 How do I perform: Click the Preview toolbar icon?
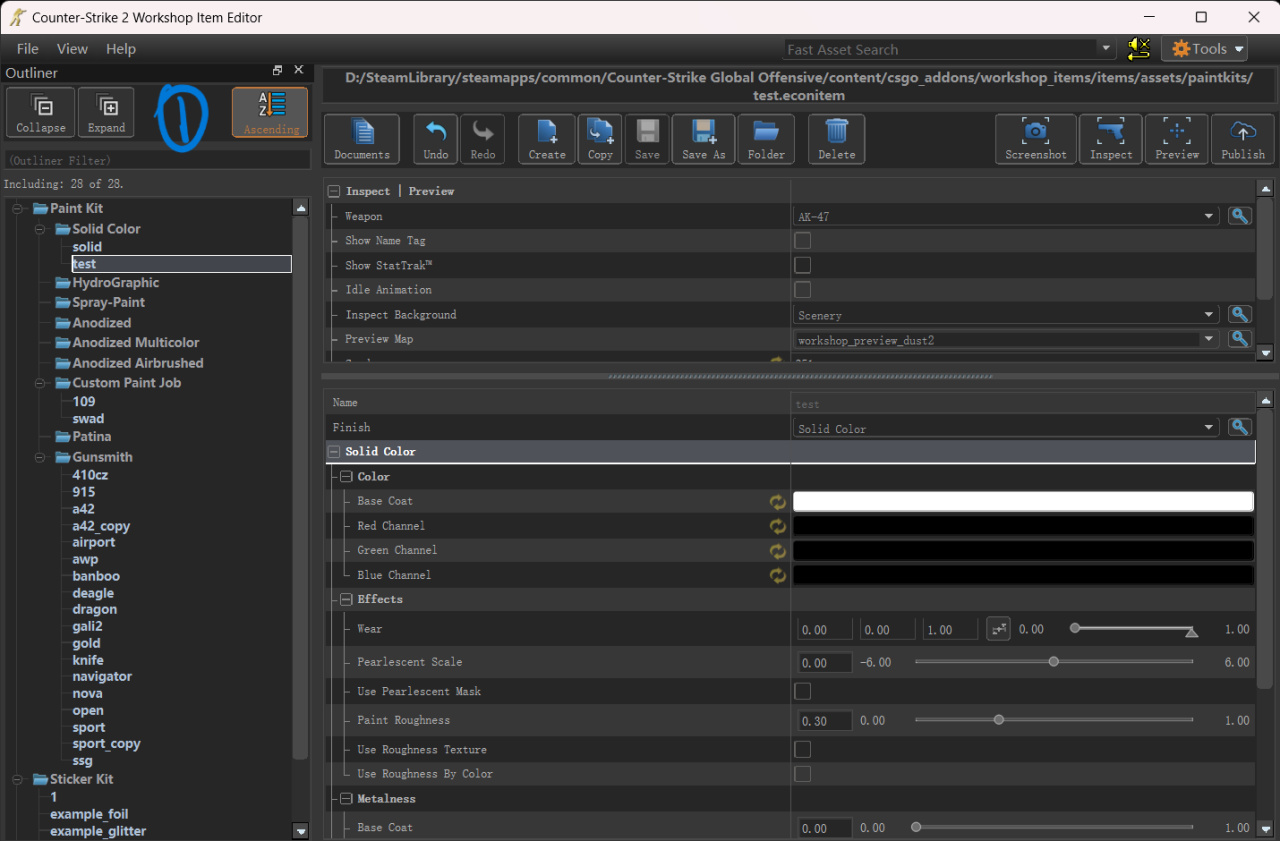point(1177,139)
